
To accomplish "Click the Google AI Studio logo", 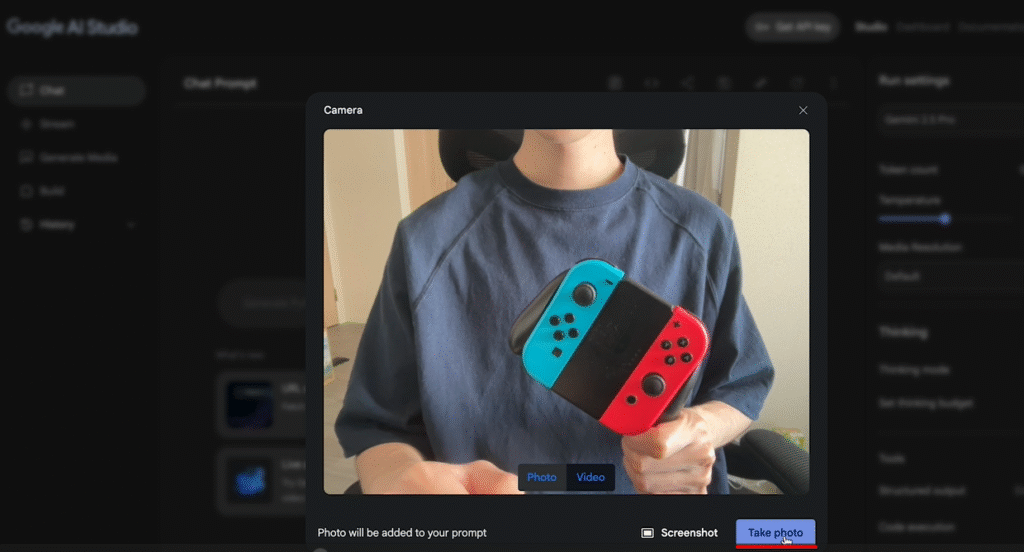I will coord(72,27).
